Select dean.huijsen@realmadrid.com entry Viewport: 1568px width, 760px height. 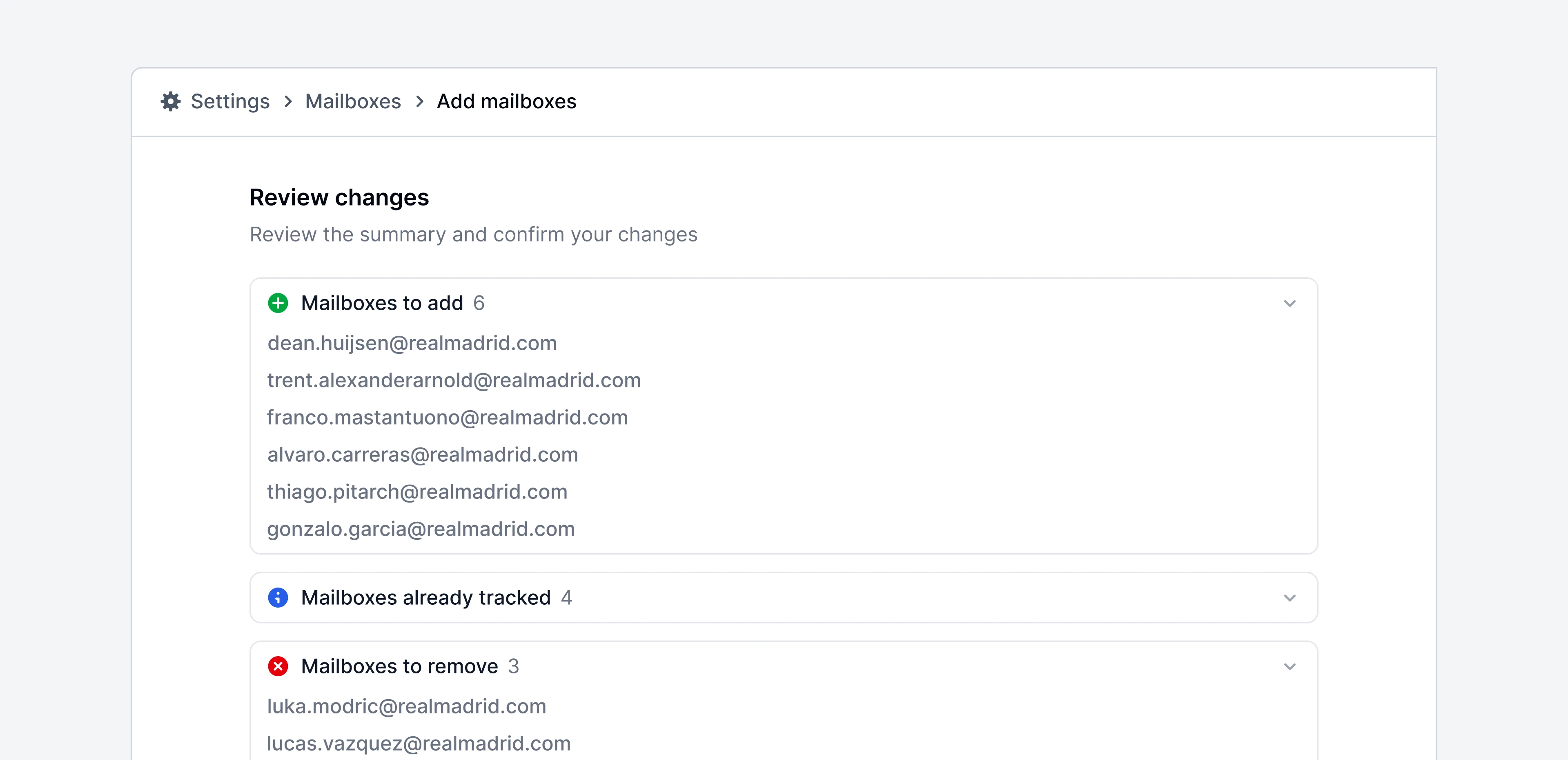pyautogui.click(x=412, y=344)
